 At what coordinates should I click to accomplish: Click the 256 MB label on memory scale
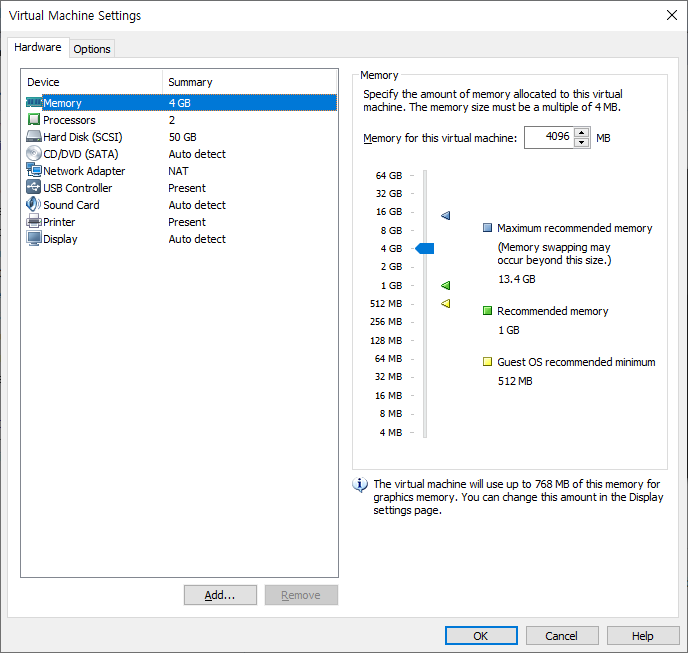tap(386, 322)
